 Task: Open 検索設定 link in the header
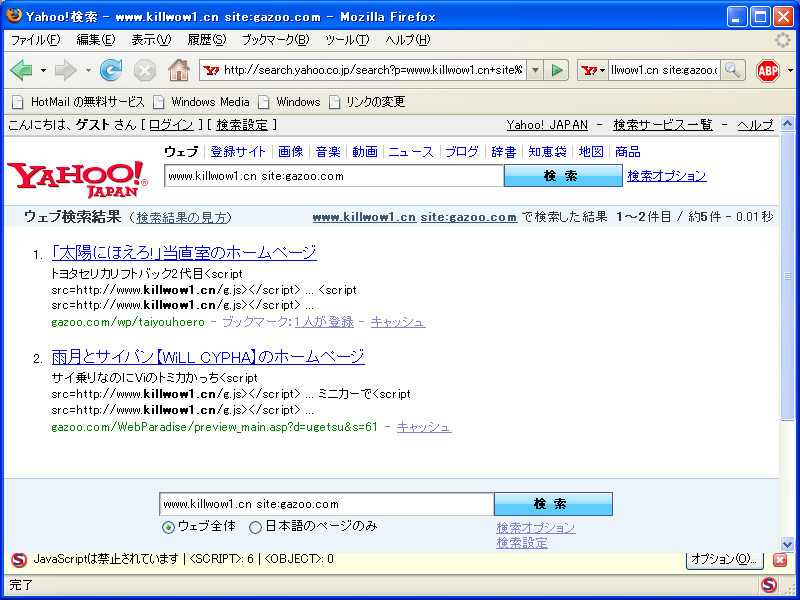pos(242,125)
